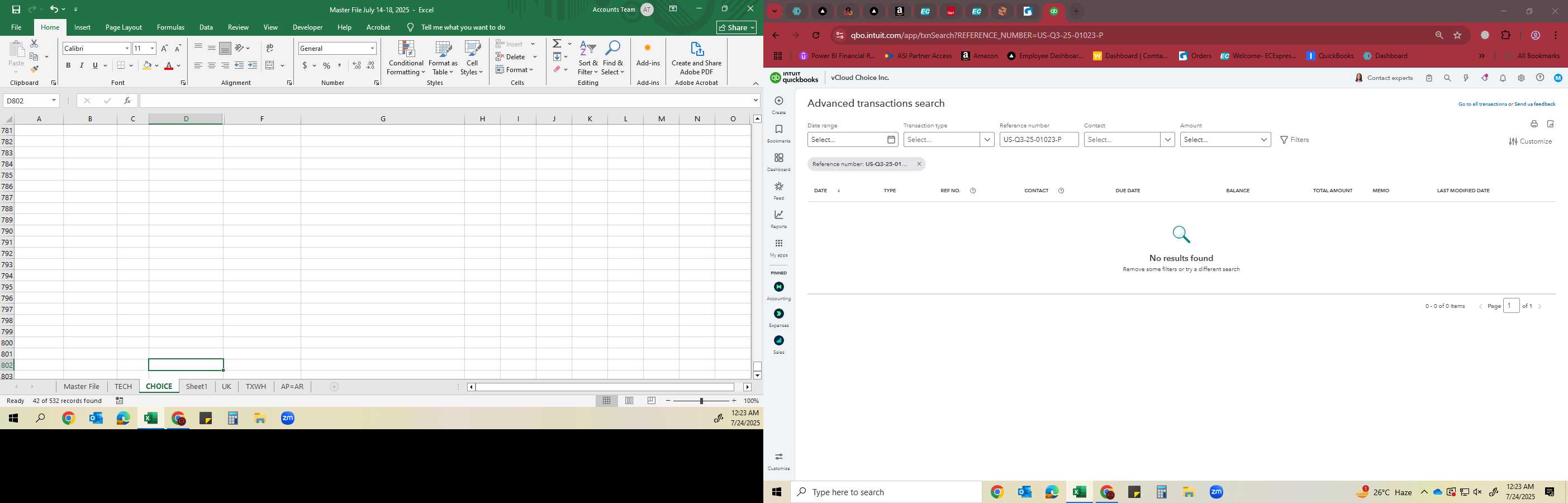This screenshot has height=503, width=1568.
Task: Open Format as Table gallery
Action: [x=443, y=59]
